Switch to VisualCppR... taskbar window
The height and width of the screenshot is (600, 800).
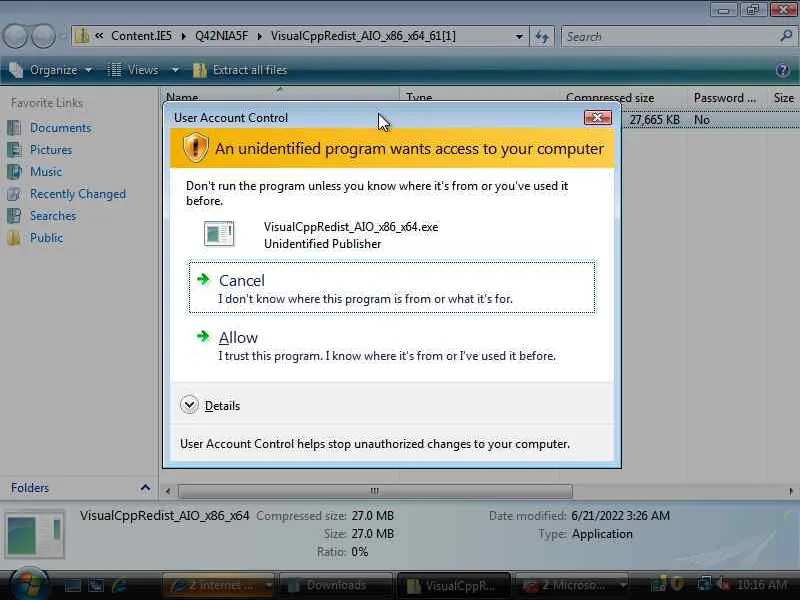click(x=453, y=585)
